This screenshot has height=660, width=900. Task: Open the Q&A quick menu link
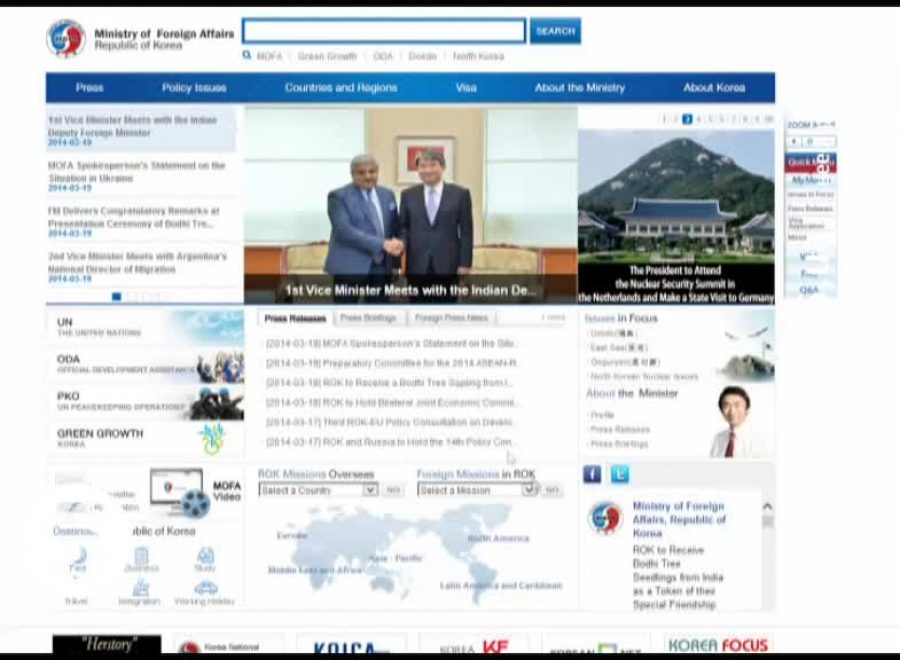coord(809,290)
